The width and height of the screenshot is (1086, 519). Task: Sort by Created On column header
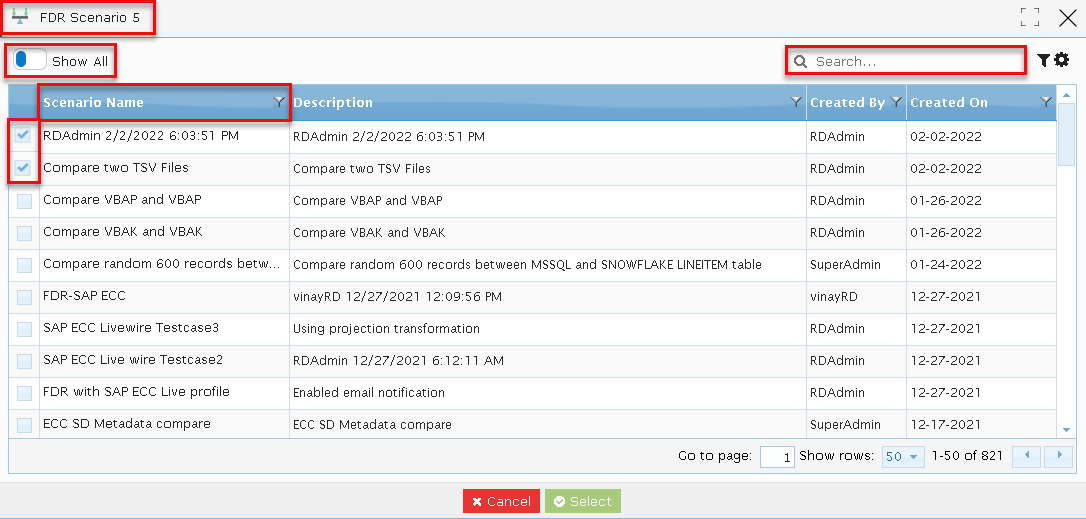(x=949, y=102)
